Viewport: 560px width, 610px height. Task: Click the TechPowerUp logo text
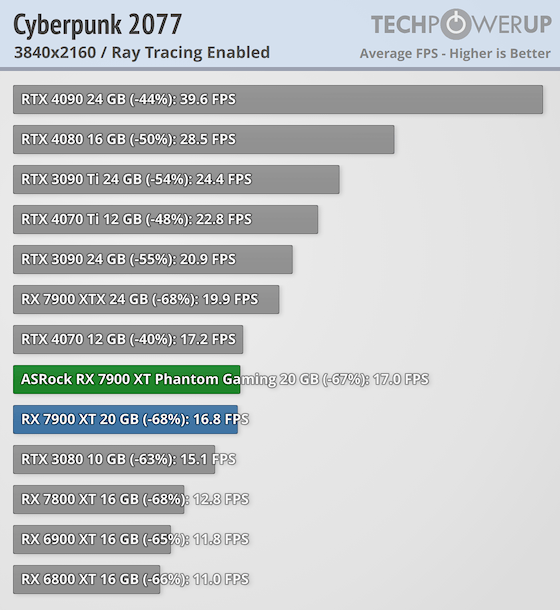[461, 24]
